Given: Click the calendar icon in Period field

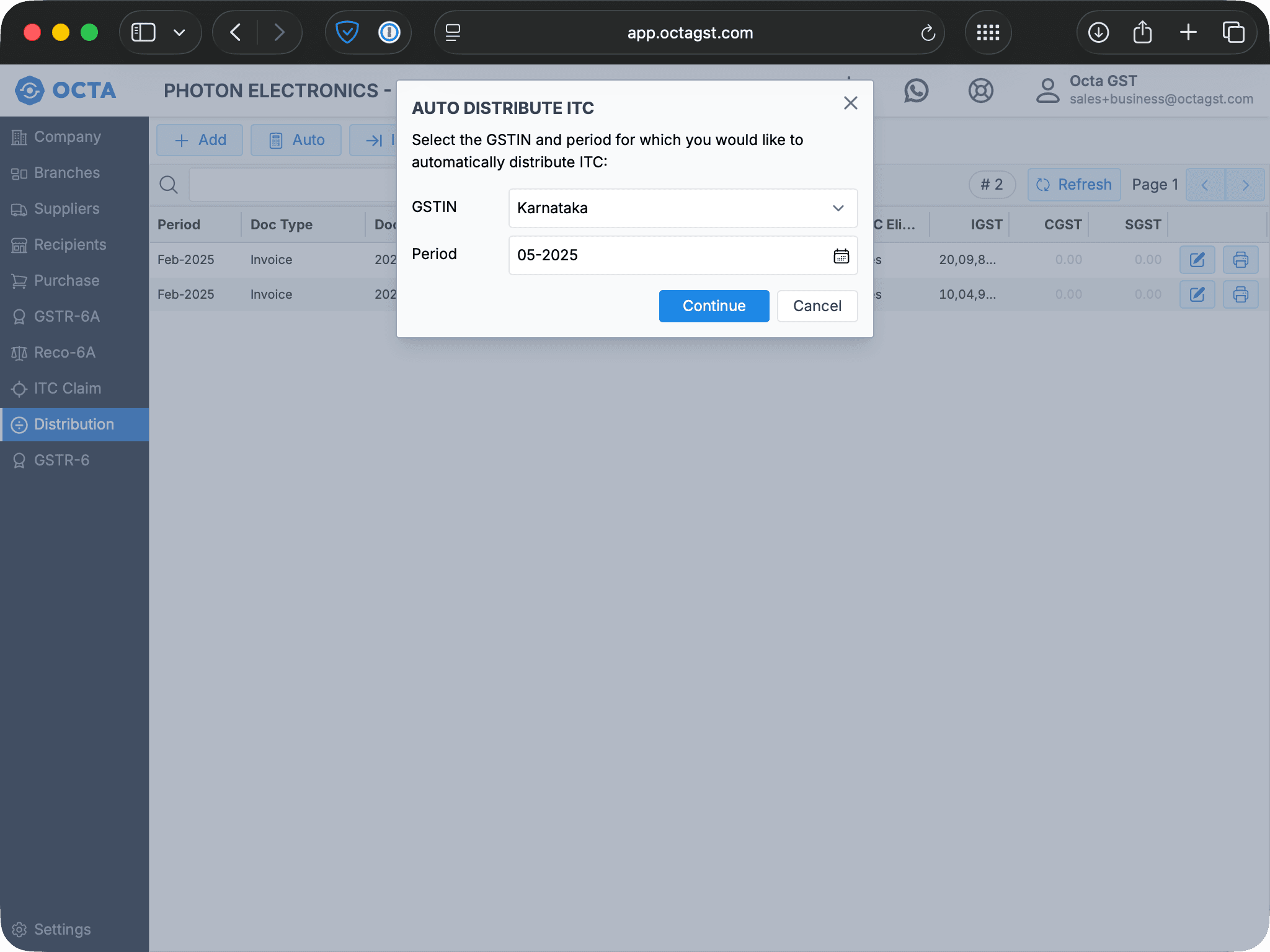Looking at the screenshot, I should (x=841, y=255).
